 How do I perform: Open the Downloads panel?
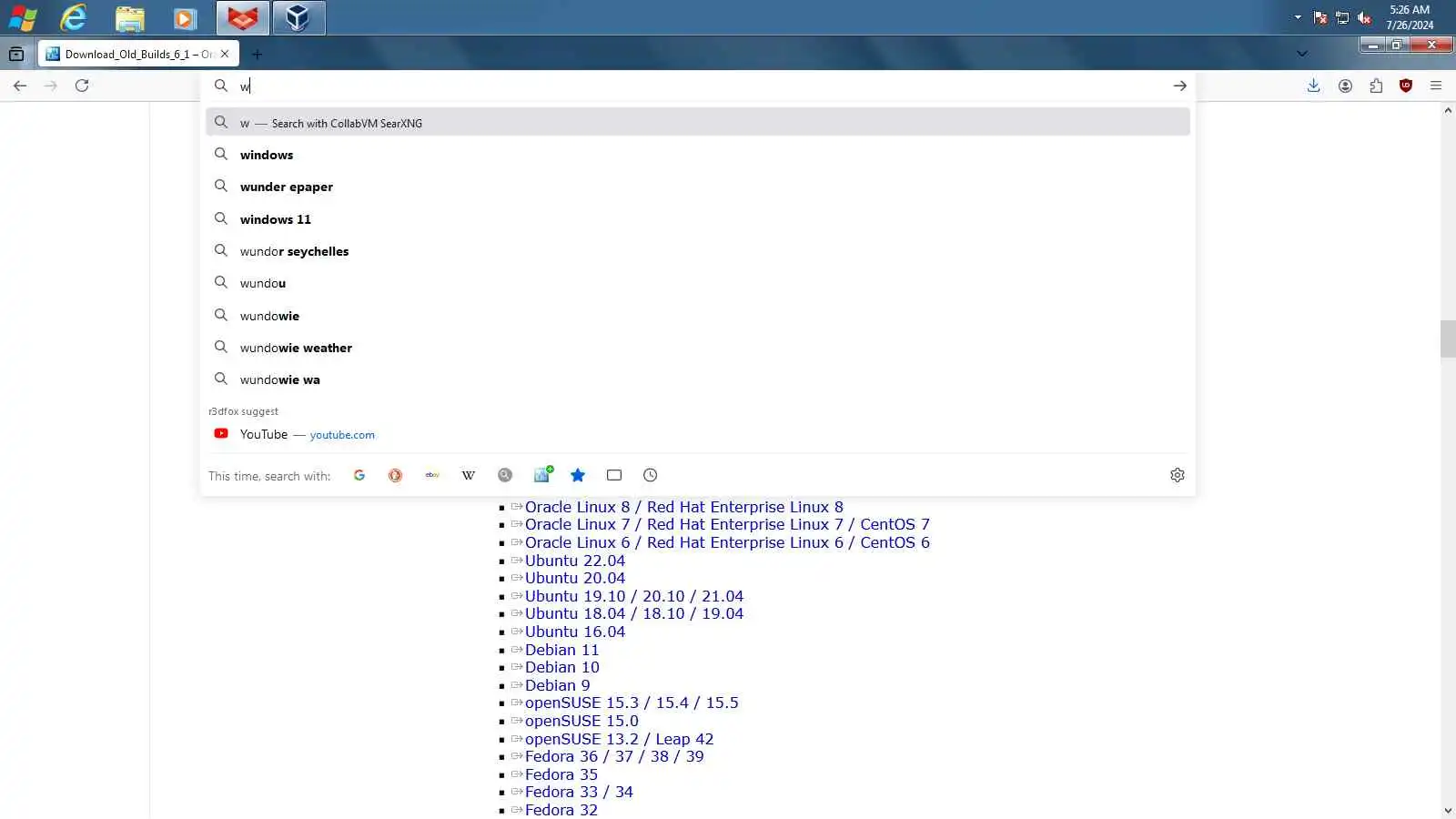pos(1313,86)
